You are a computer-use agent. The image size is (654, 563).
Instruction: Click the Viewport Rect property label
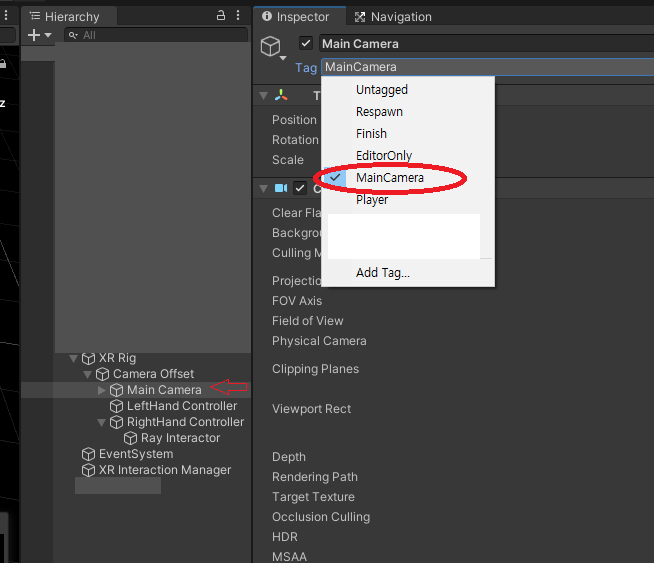[311, 409]
